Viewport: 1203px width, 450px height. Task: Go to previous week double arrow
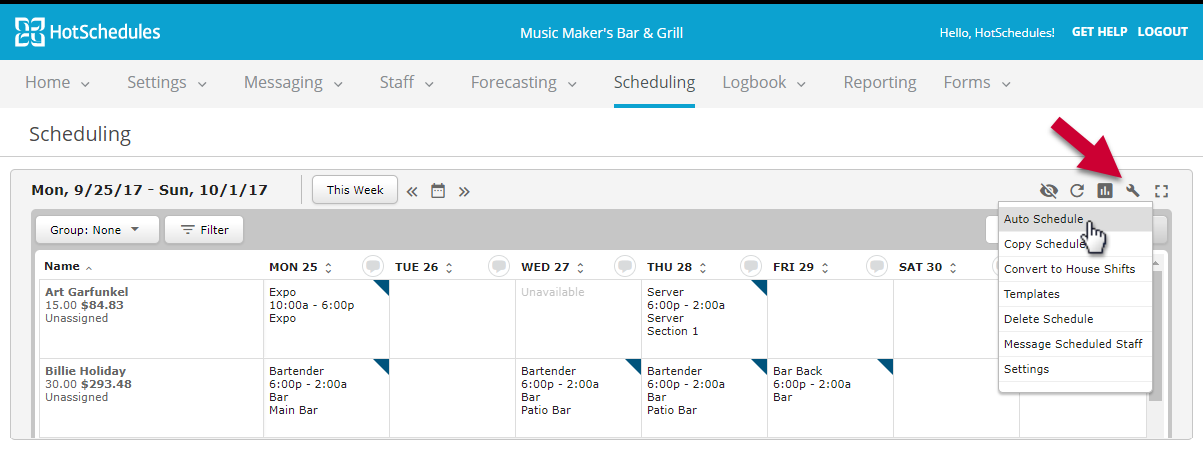412,191
